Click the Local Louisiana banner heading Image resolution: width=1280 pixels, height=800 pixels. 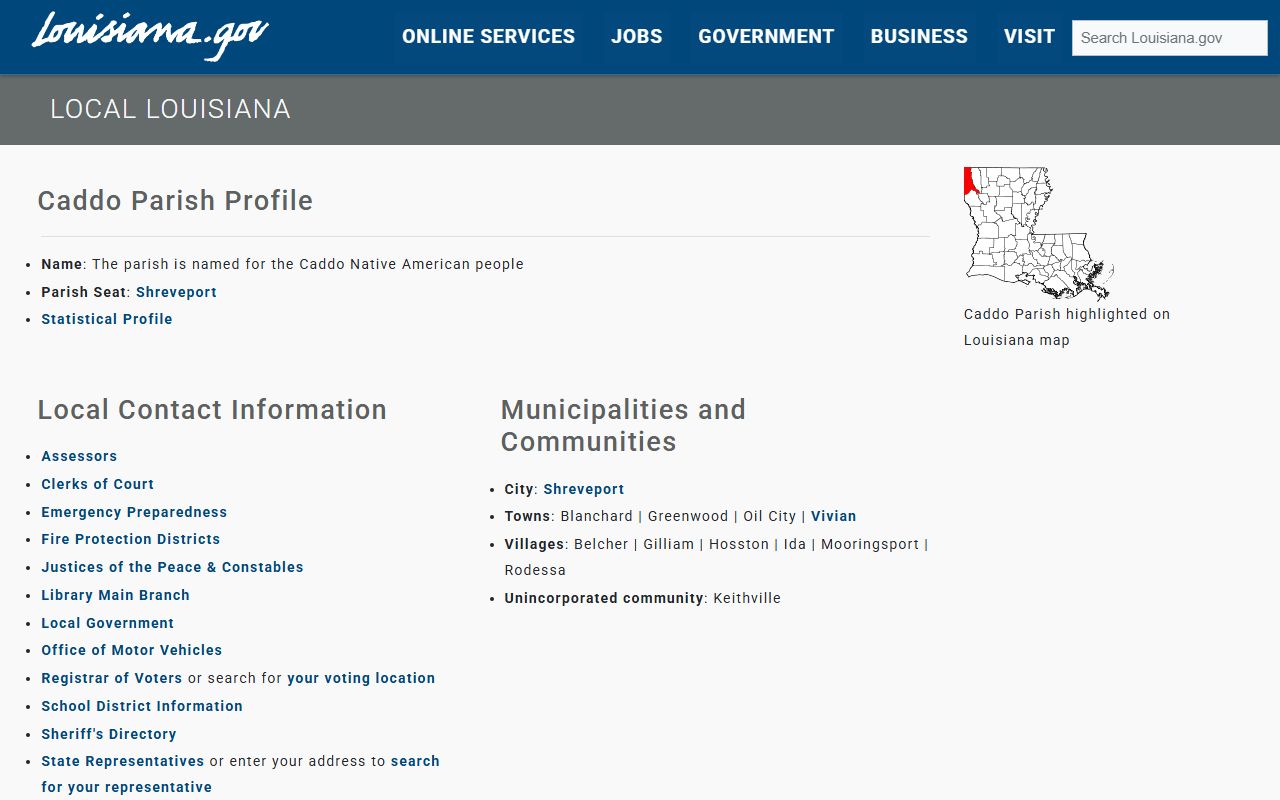coord(170,109)
